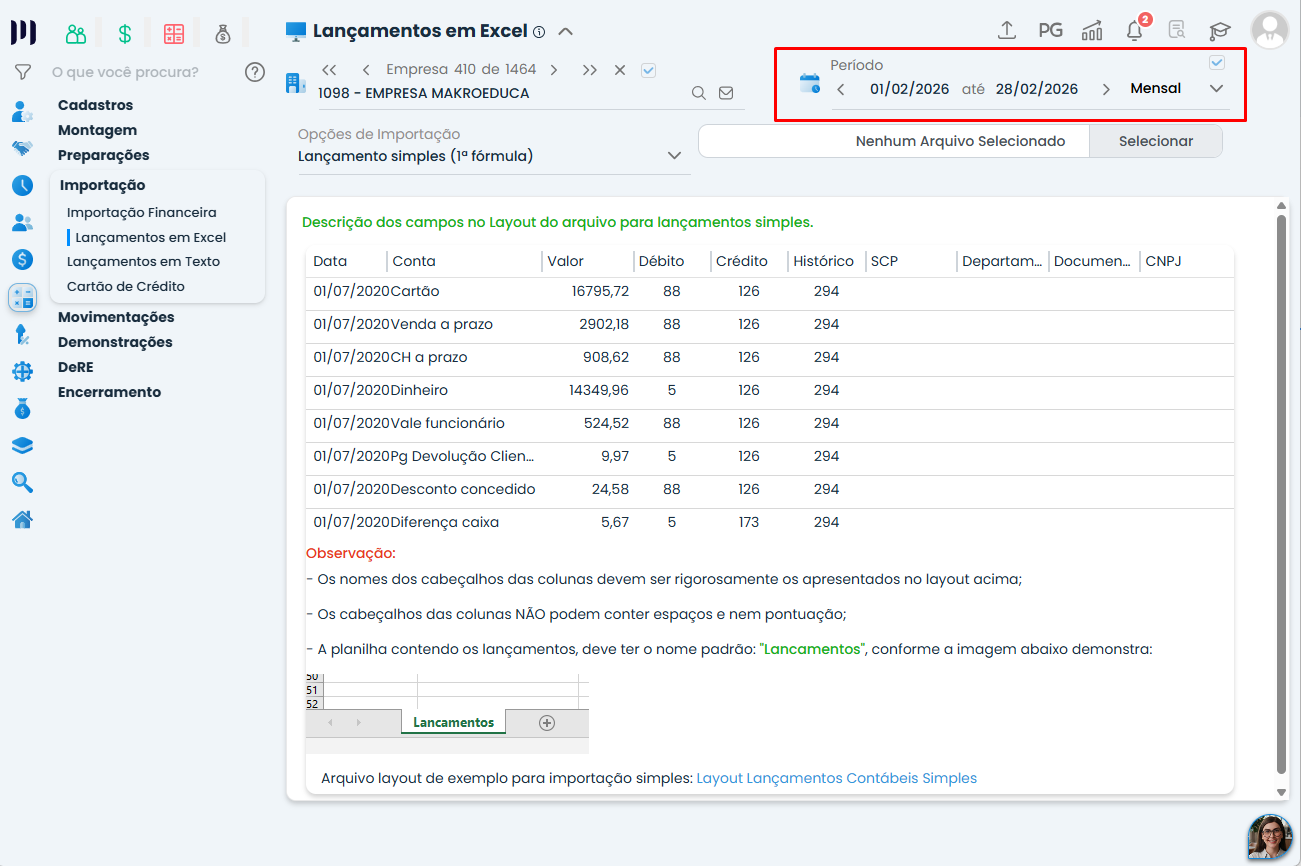Jump to last company double arrow
This screenshot has width=1301, height=866.
(590, 70)
